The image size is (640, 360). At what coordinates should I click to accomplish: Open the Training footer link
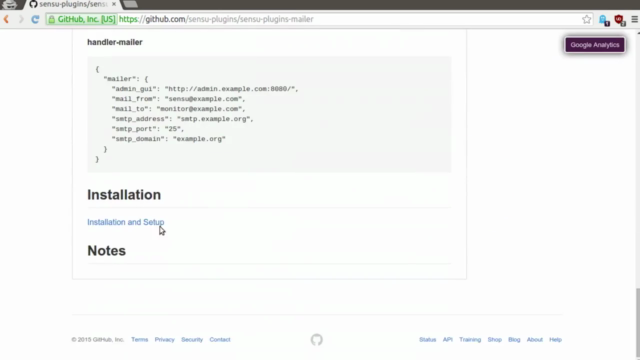click(x=470, y=340)
